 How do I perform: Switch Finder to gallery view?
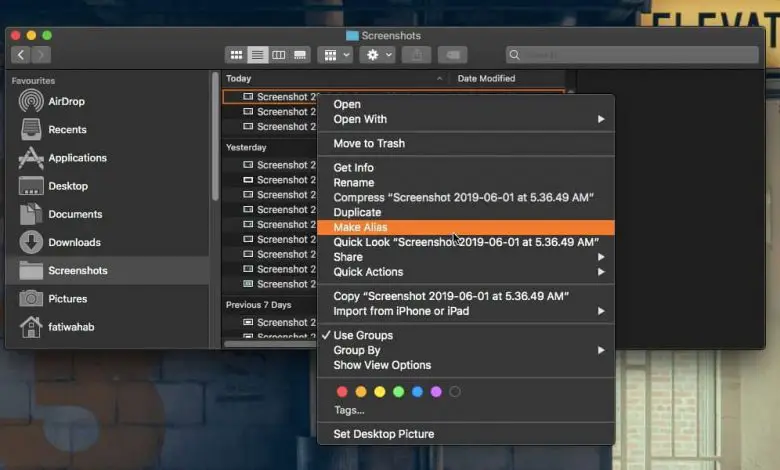[300, 55]
